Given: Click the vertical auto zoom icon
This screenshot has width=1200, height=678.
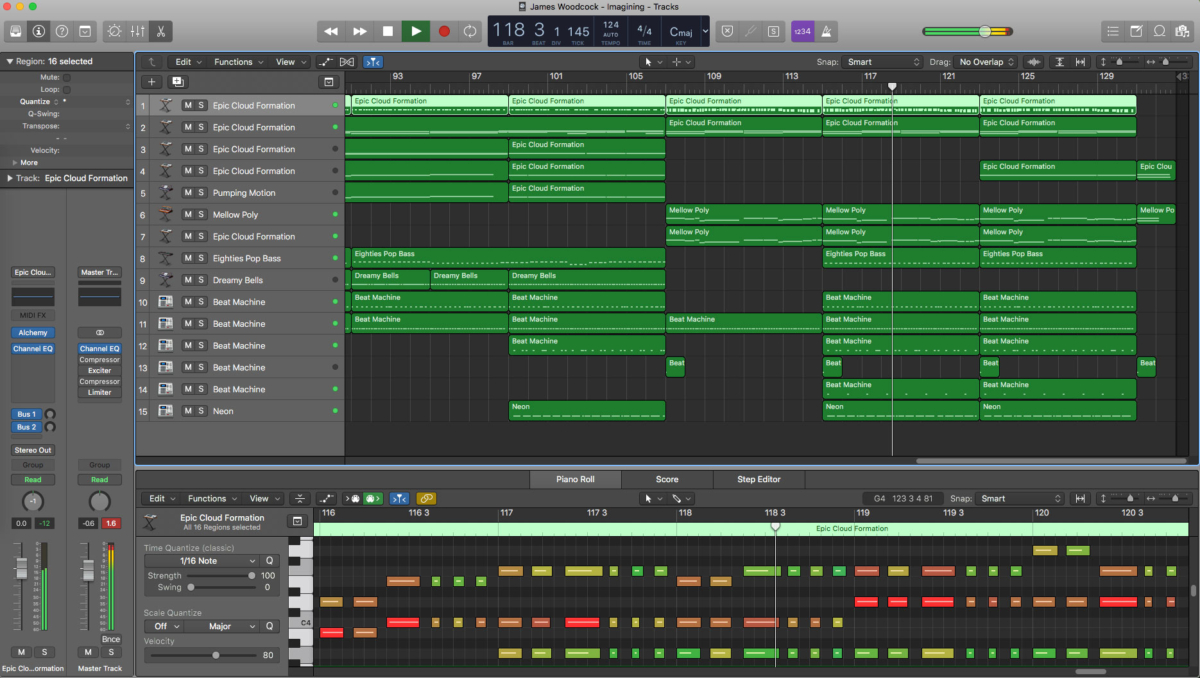Looking at the screenshot, I should [x=1060, y=62].
